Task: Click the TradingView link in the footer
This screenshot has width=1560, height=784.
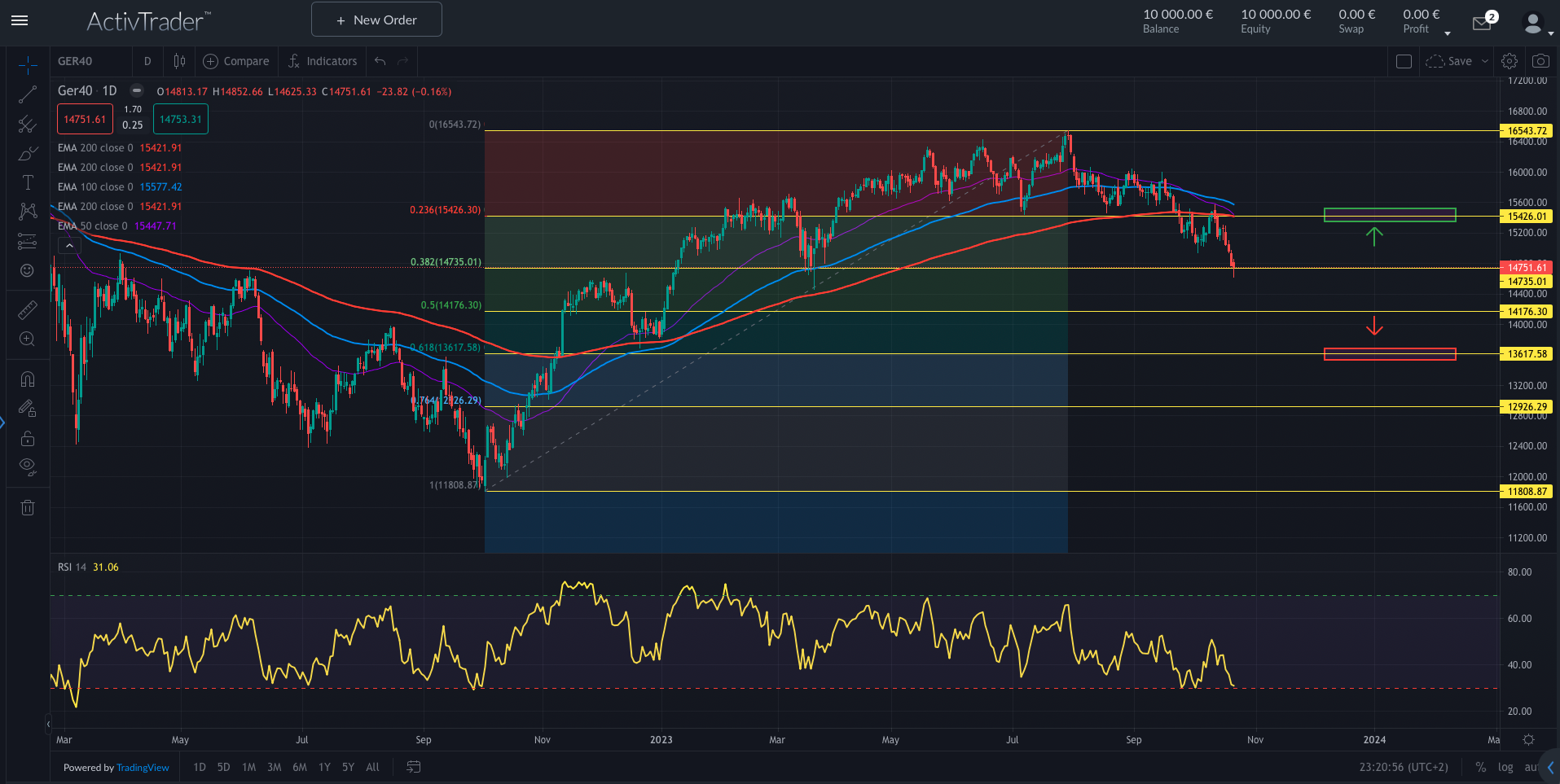Action: pos(143,767)
